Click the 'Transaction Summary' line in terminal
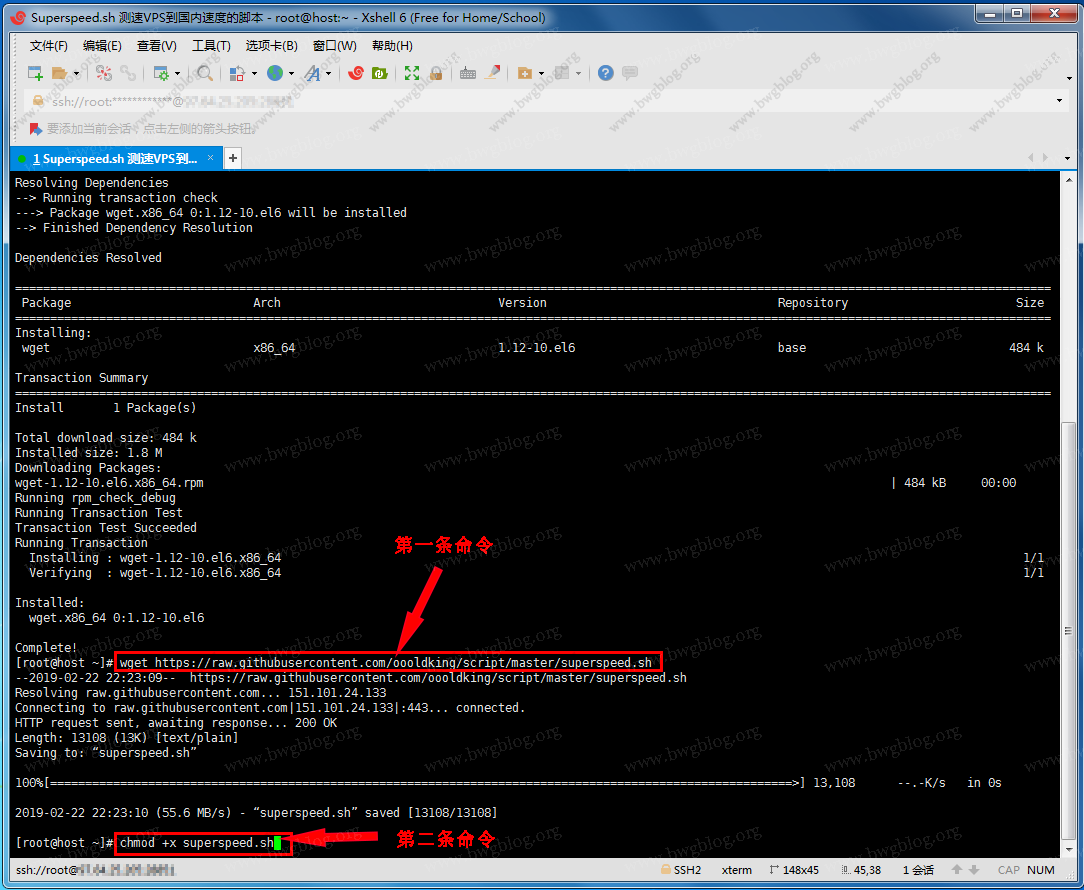This screenshot has height=890, width=1084. pyautogui.click(x=82, y=378)
